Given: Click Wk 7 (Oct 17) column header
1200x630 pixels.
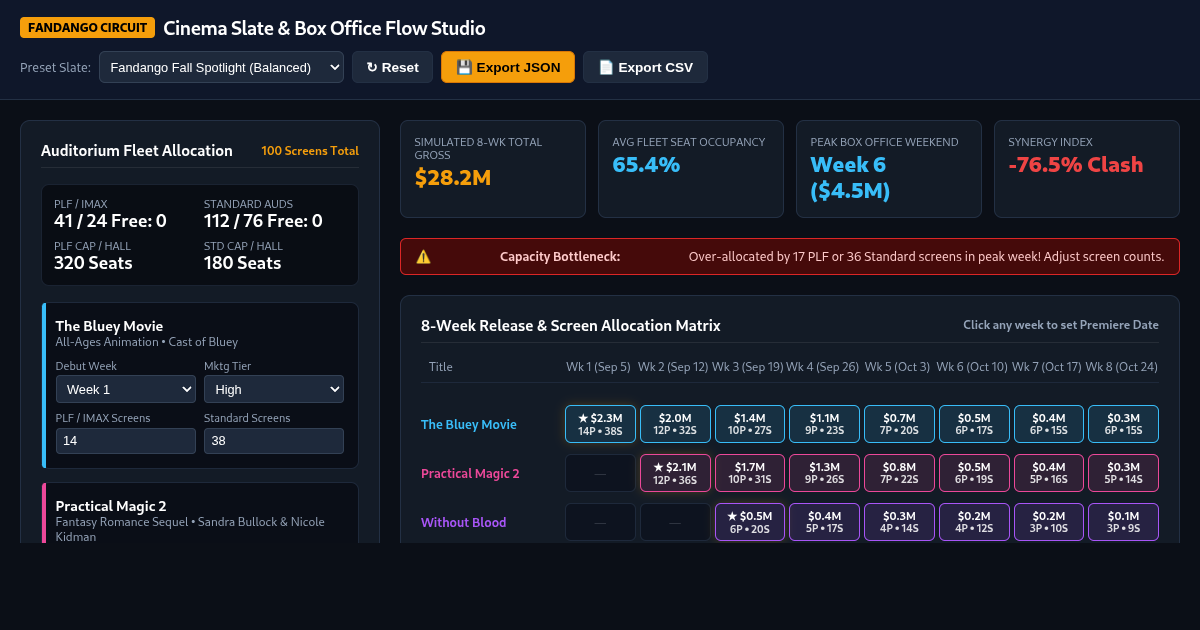Looking at the screenshot, I should [1047, 367].
